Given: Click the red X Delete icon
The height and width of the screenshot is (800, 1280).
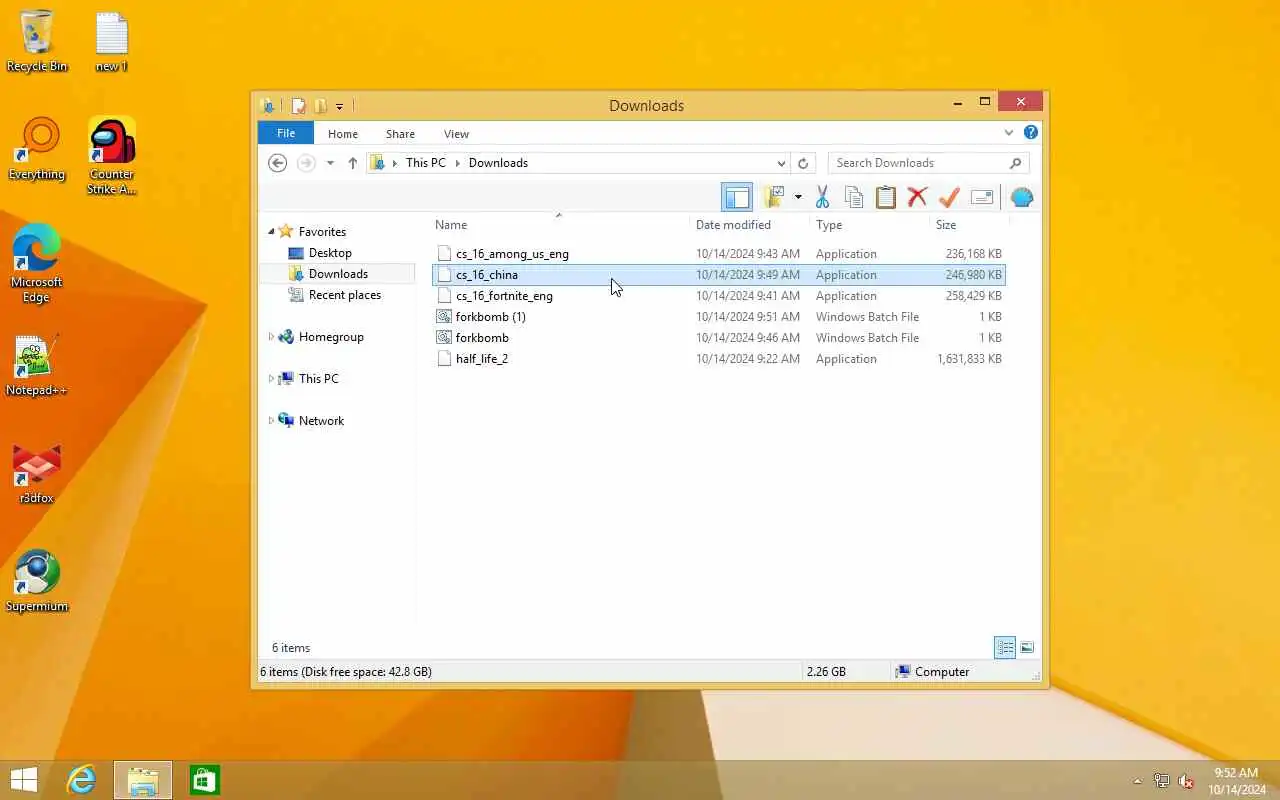Looking at the screenshot, I should (x=917, y=197).
